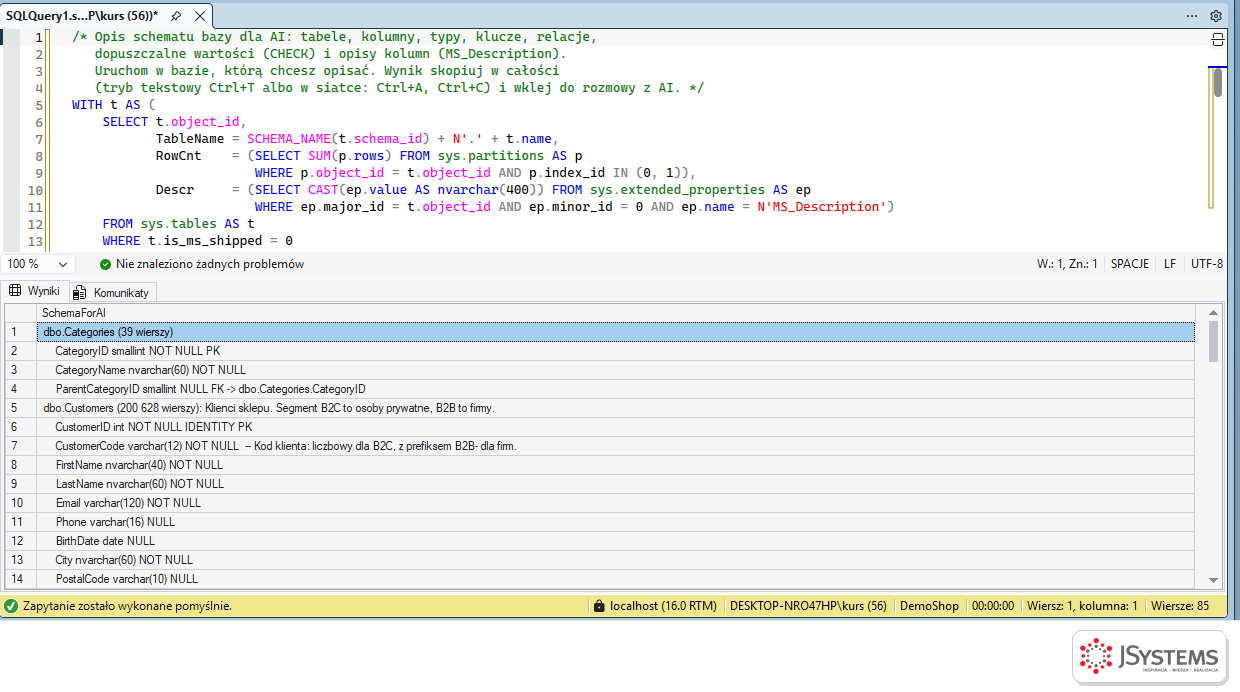The image size is (1240, 692).
Task: Click the lock icon beside localhost
Action: click(x=599, y=606)
